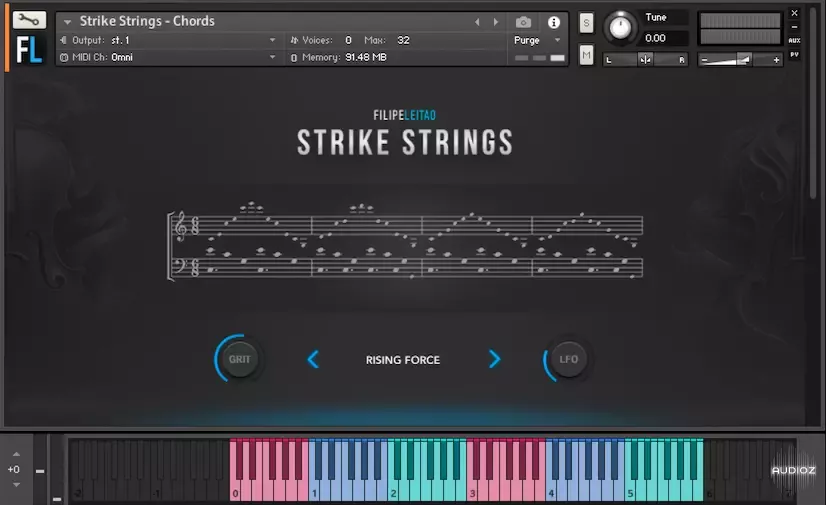Viewport: 826px width, 505px height.
Task: Click the FILIPE LEITAO brand label
Action: (x=405, y=115)
